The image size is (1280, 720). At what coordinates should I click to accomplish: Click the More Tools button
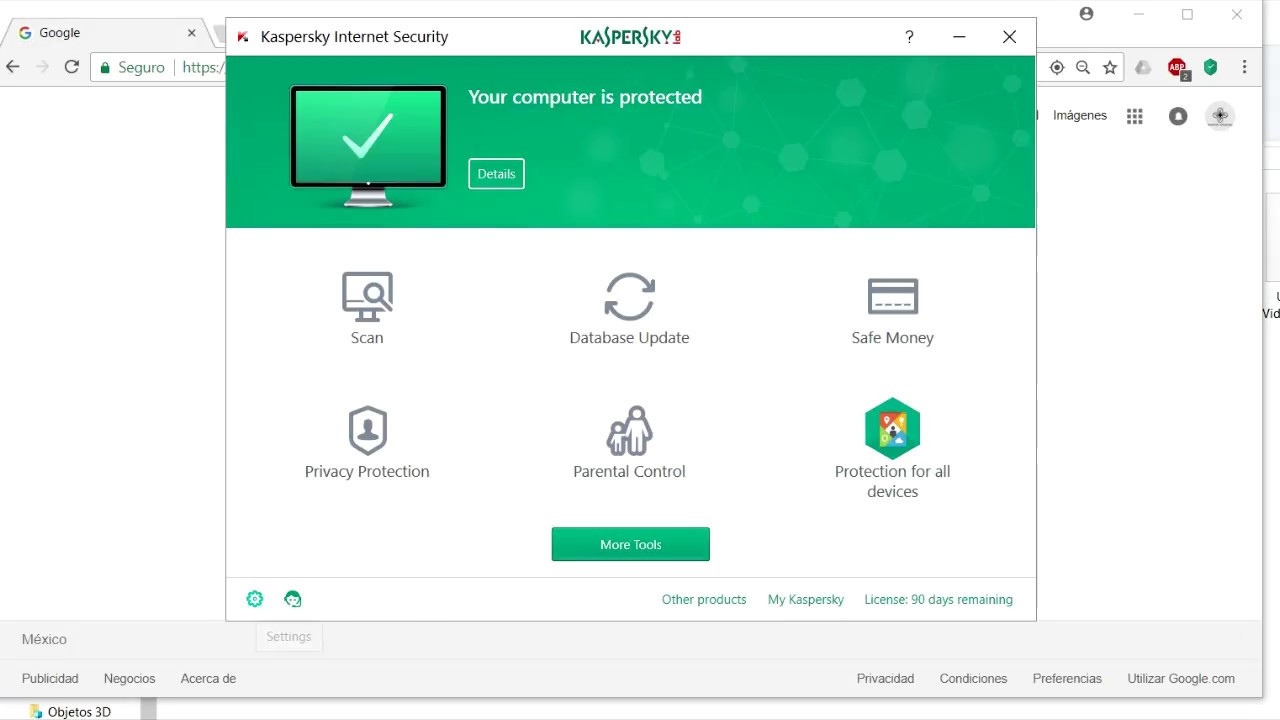(630, 544)
